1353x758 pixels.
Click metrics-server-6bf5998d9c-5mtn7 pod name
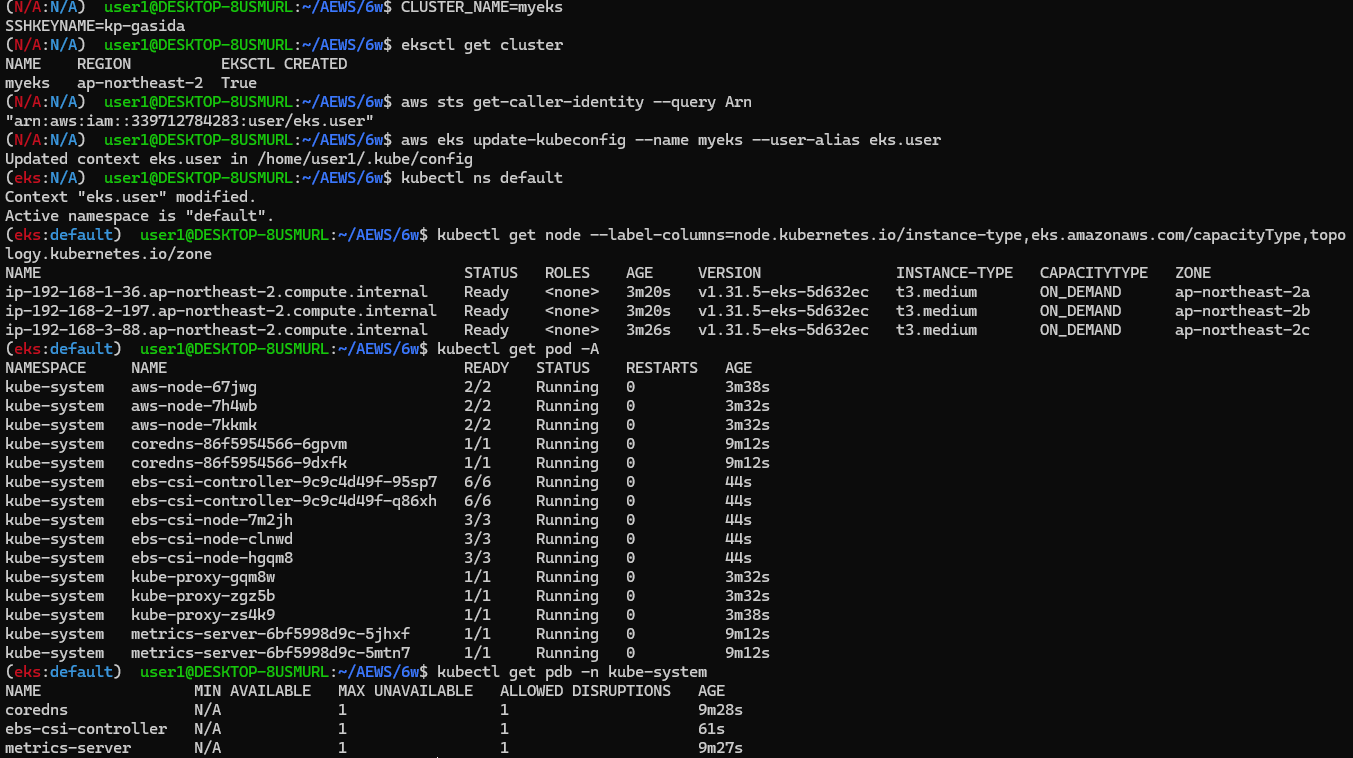pos(271,653)
